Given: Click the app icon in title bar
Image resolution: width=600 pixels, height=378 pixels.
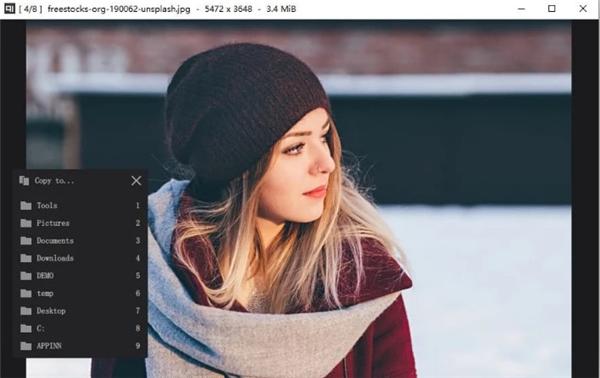Looking at the screenshot, I should 9,8.
